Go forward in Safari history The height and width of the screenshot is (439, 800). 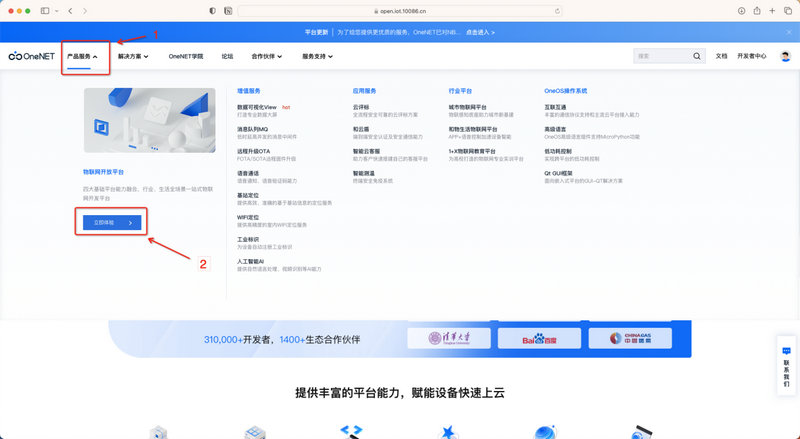coord(85,11)
